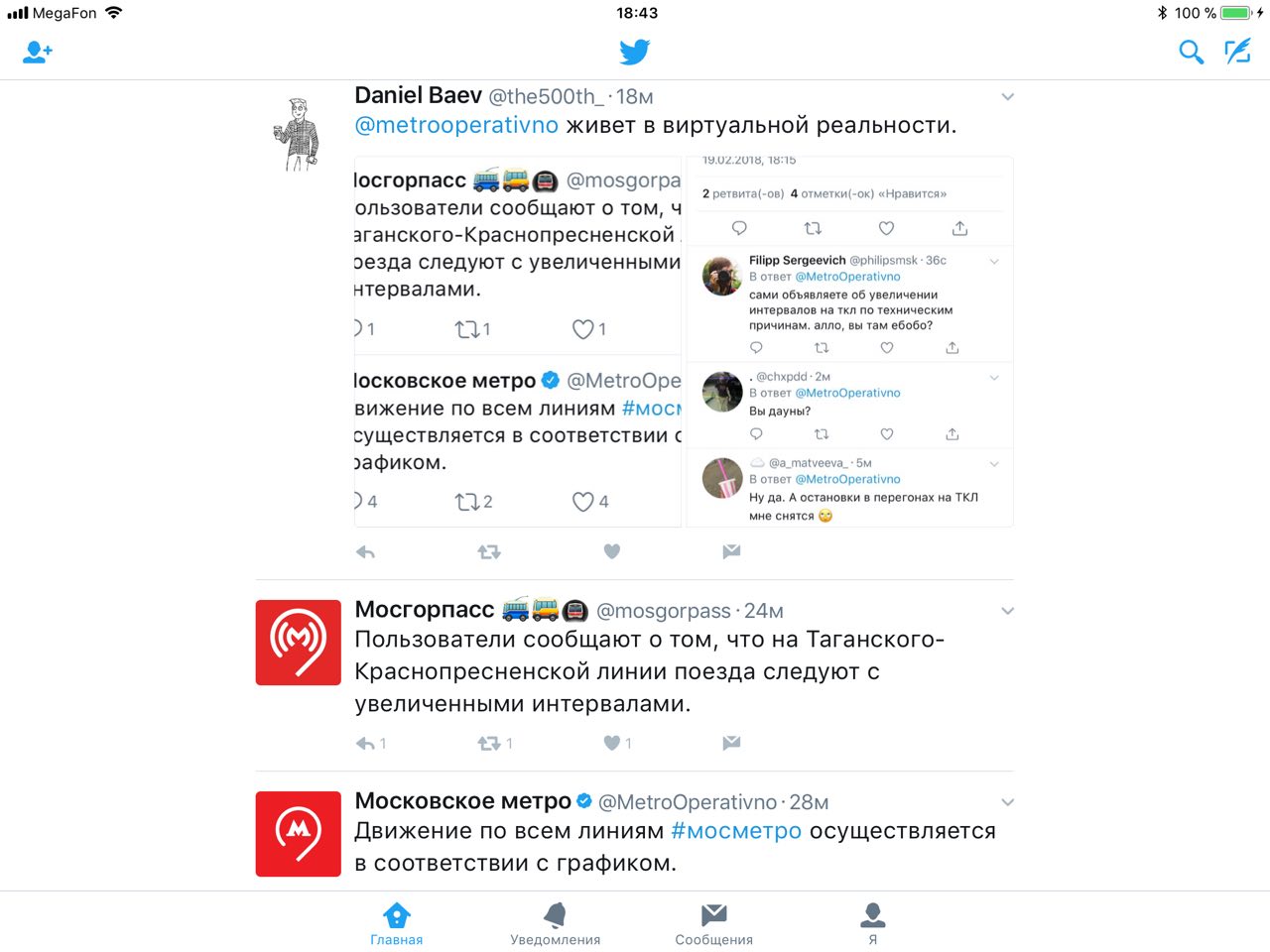Open Московское метро profile avatar

[x=299, y=834]
